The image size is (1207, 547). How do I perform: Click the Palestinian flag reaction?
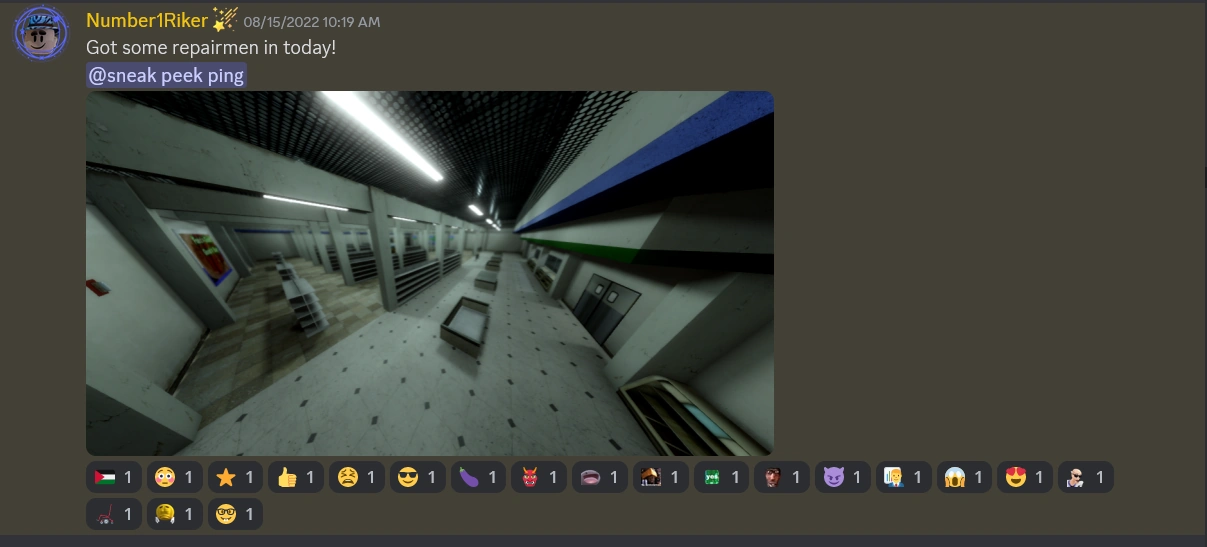click(114, 478)
